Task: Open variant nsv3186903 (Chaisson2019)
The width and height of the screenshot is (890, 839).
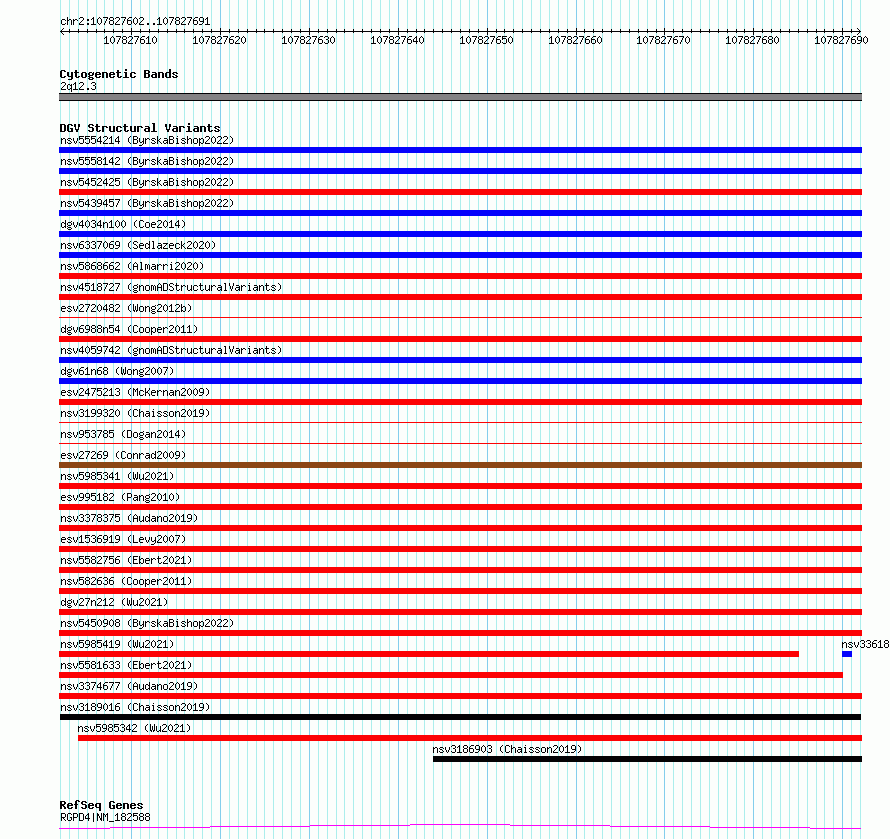Action: point(507,749)
